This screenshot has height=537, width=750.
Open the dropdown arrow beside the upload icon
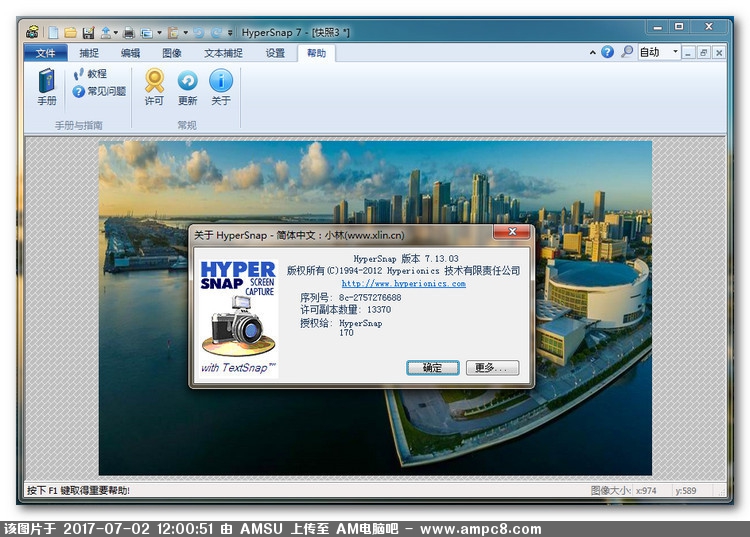[116, 33]
